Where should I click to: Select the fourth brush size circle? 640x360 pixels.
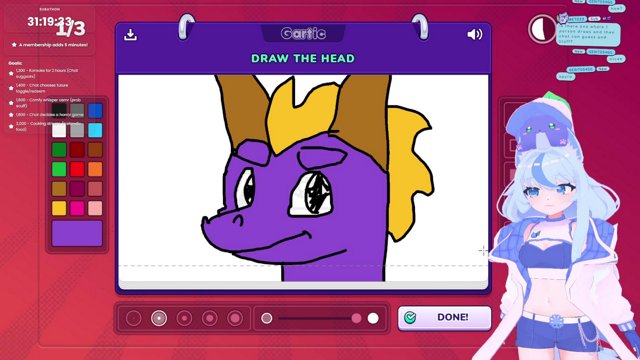(x=209, y=318)
